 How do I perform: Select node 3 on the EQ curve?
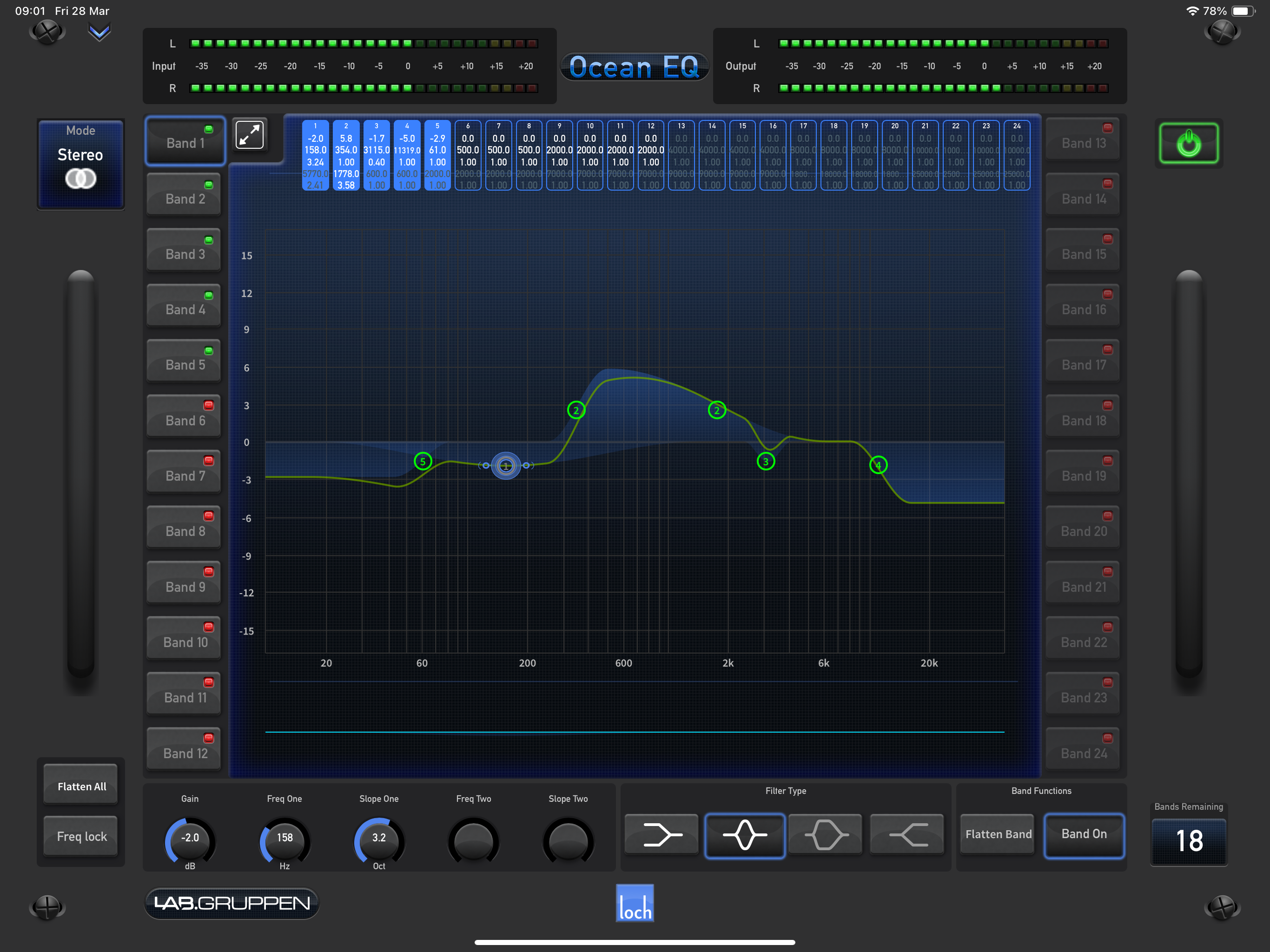[765, 461]
